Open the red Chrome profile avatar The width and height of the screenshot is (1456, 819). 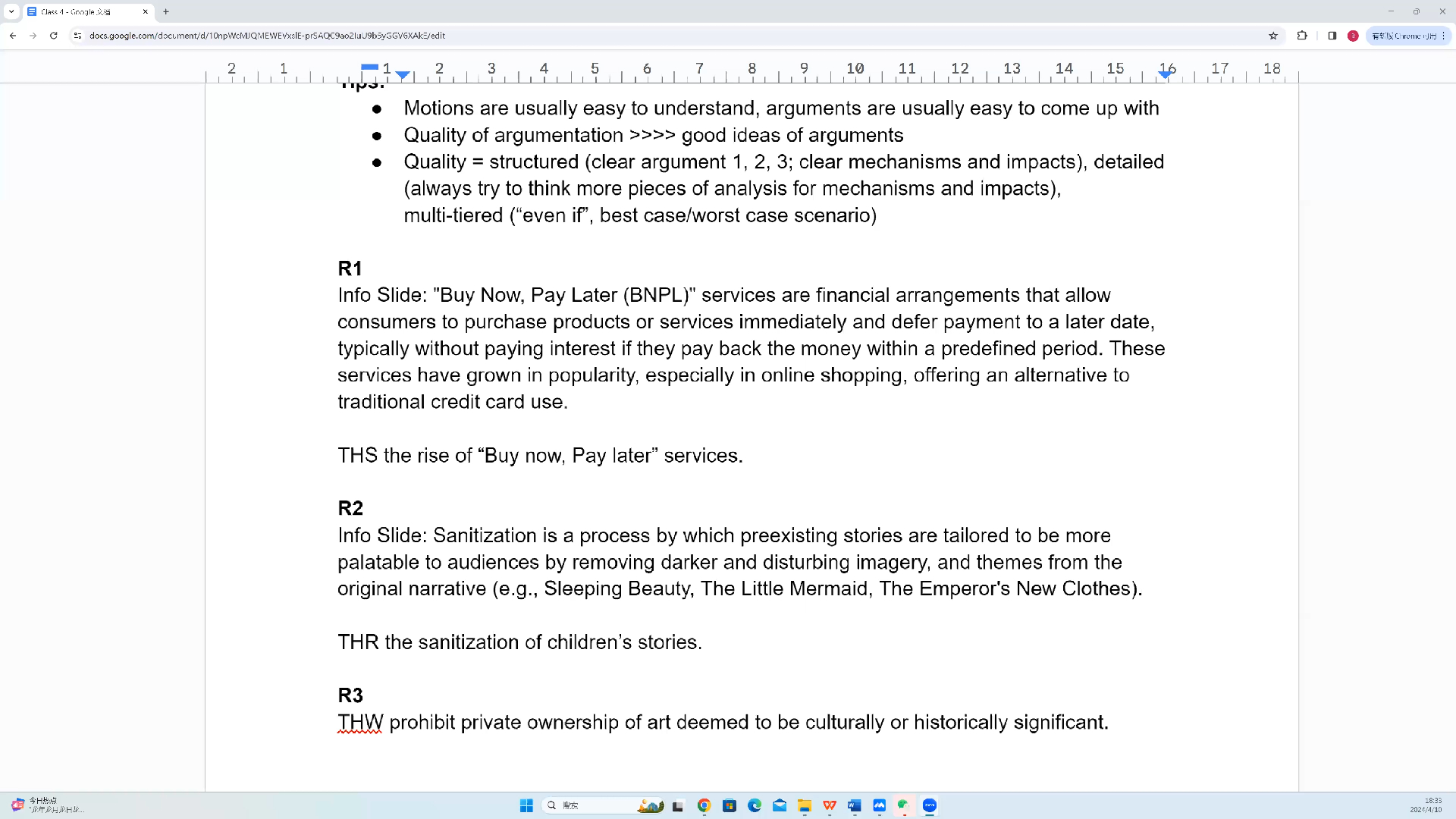(x=1353, y=36)
